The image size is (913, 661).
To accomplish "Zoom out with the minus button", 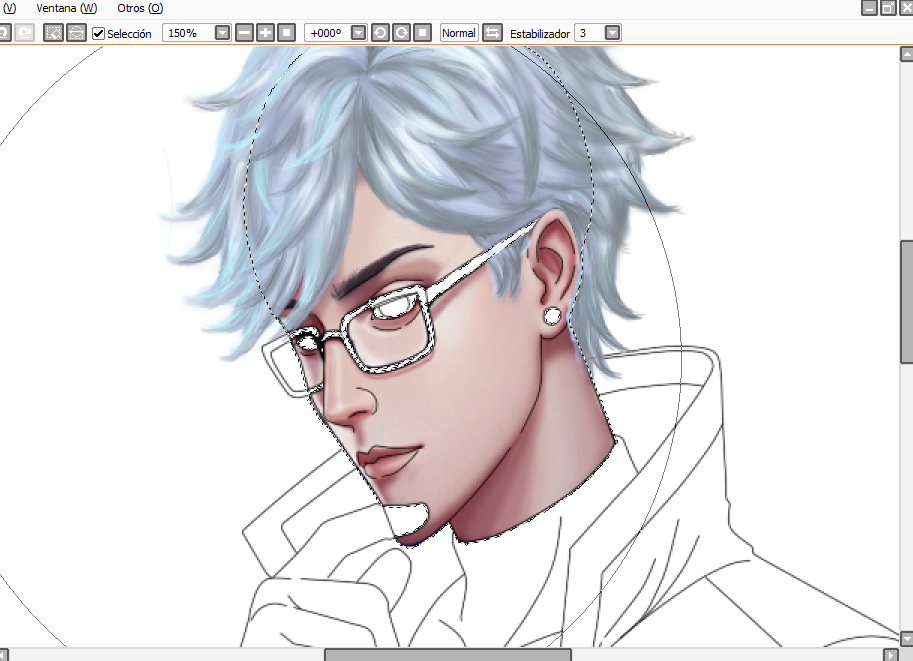I will pyautogui.click(x=245, y=33).
